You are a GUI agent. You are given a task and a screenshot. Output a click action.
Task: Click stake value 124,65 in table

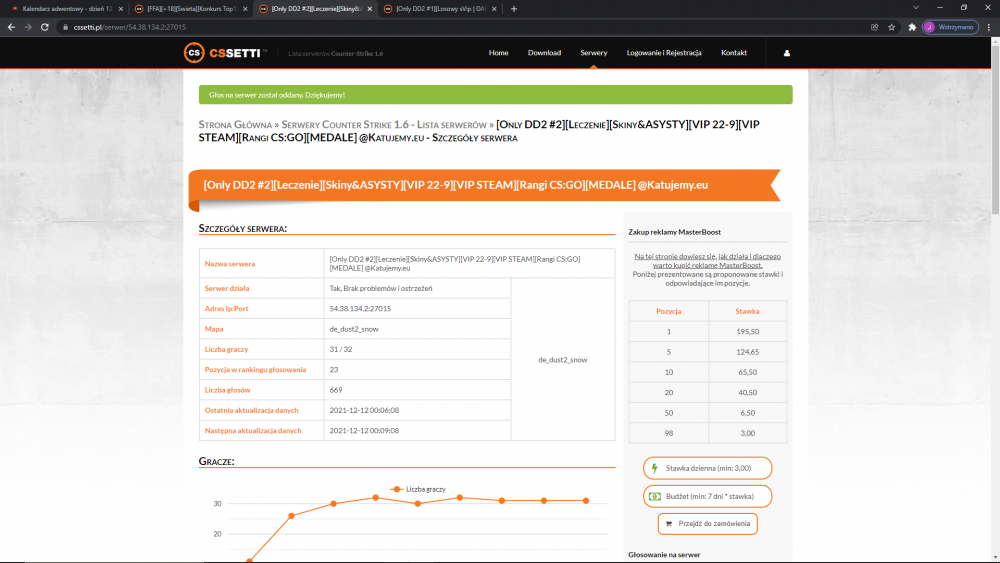click(x=747, y=352)
